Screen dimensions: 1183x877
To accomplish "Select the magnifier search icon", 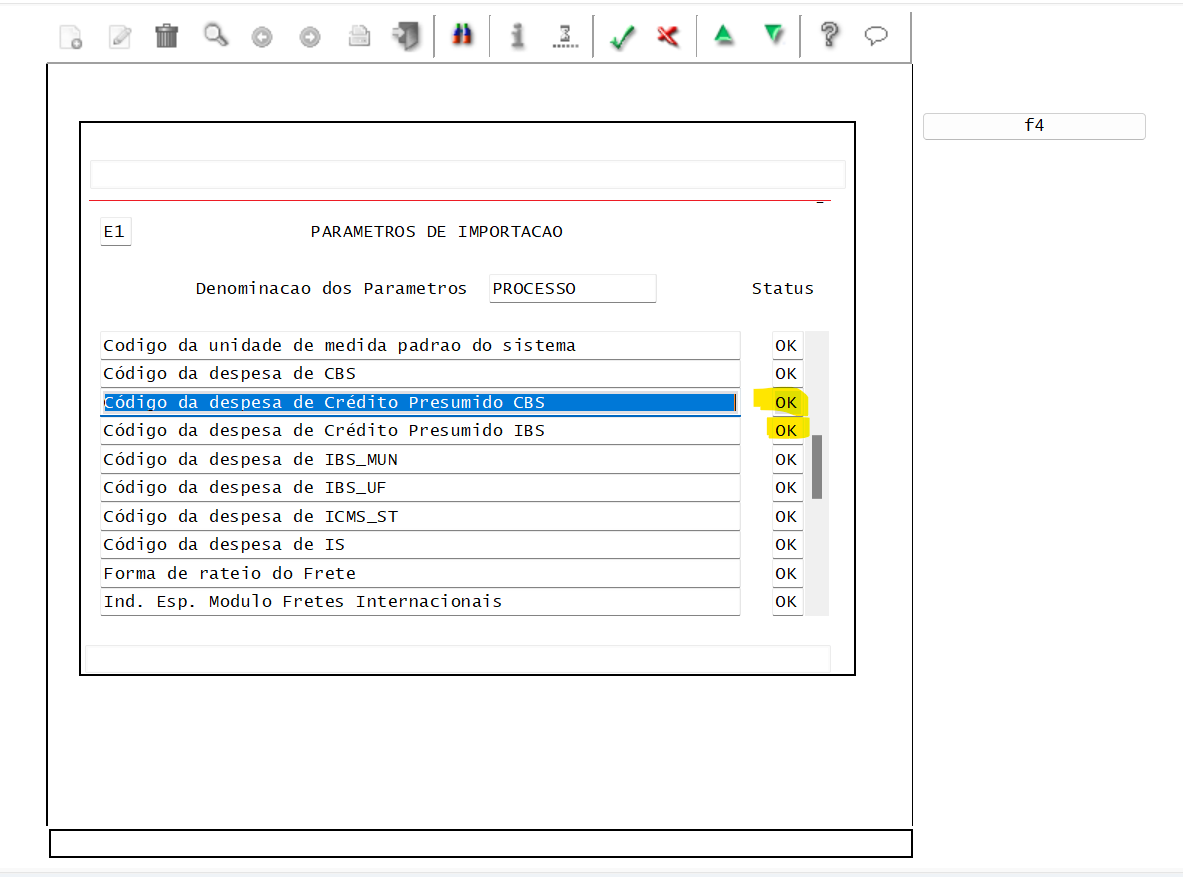I will pos(214,34).
